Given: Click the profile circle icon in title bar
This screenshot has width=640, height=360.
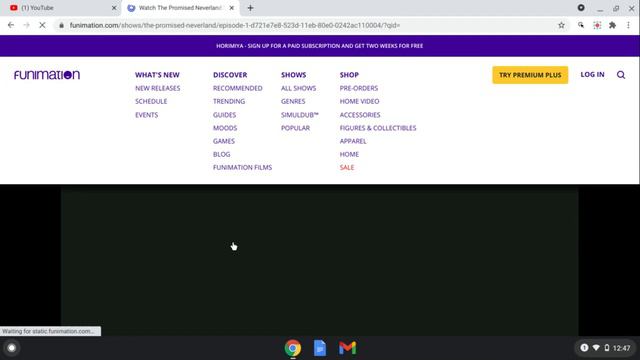Looking at the screenshot, I should click(581, 7).
